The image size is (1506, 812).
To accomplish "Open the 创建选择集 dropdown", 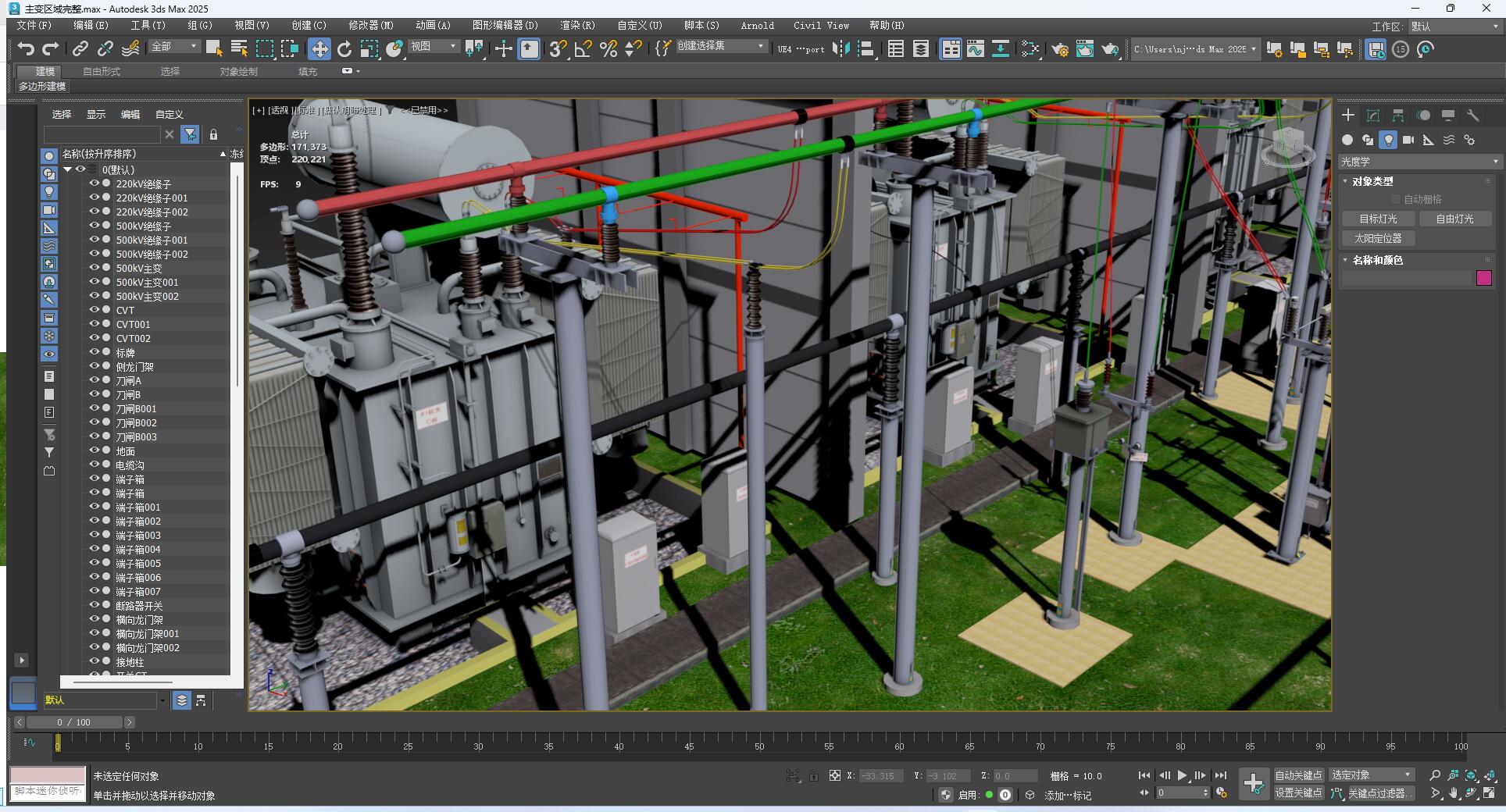I will point(720,47).
